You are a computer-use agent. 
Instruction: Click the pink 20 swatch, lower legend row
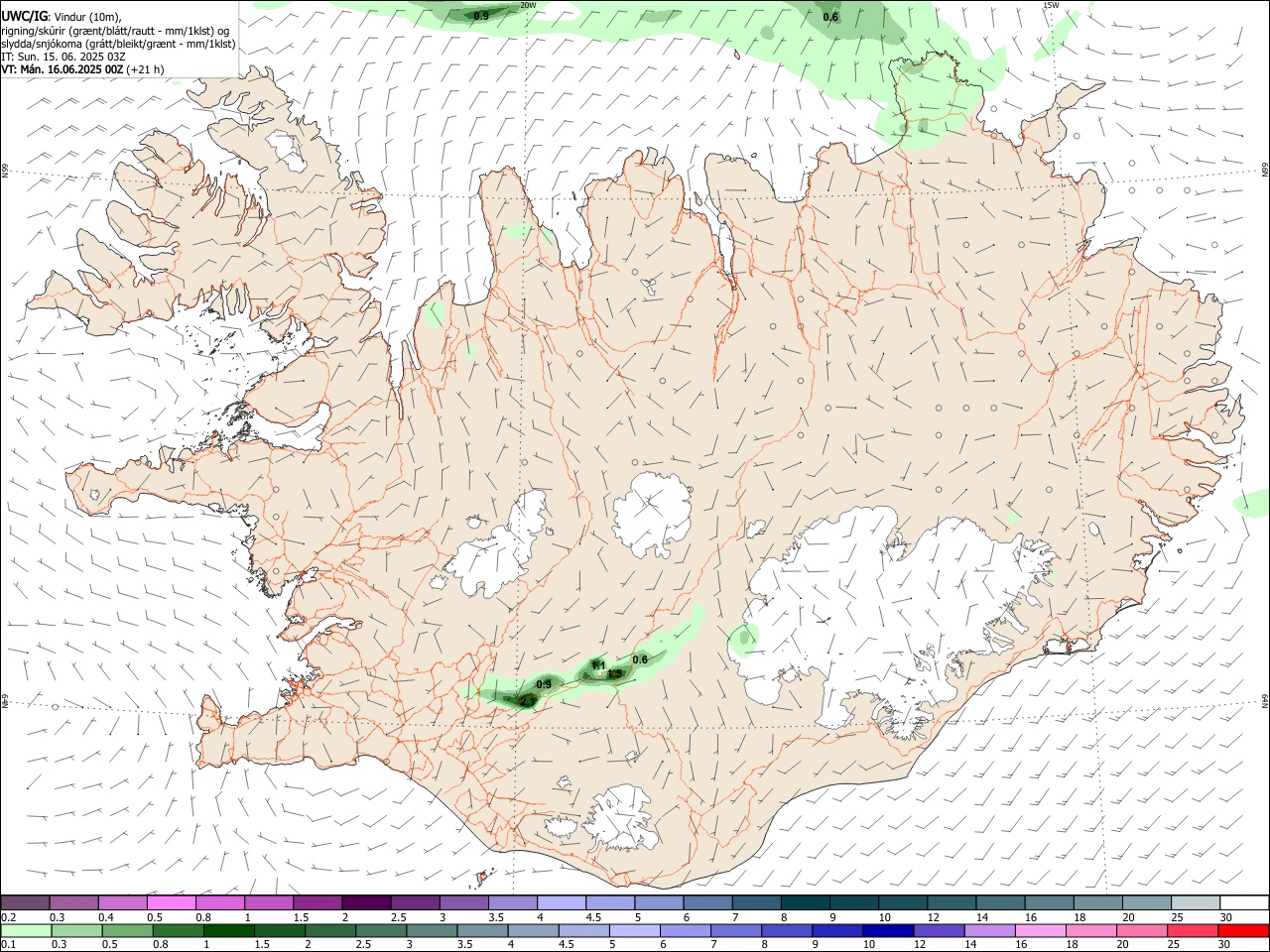click(x=1142, y=930)
